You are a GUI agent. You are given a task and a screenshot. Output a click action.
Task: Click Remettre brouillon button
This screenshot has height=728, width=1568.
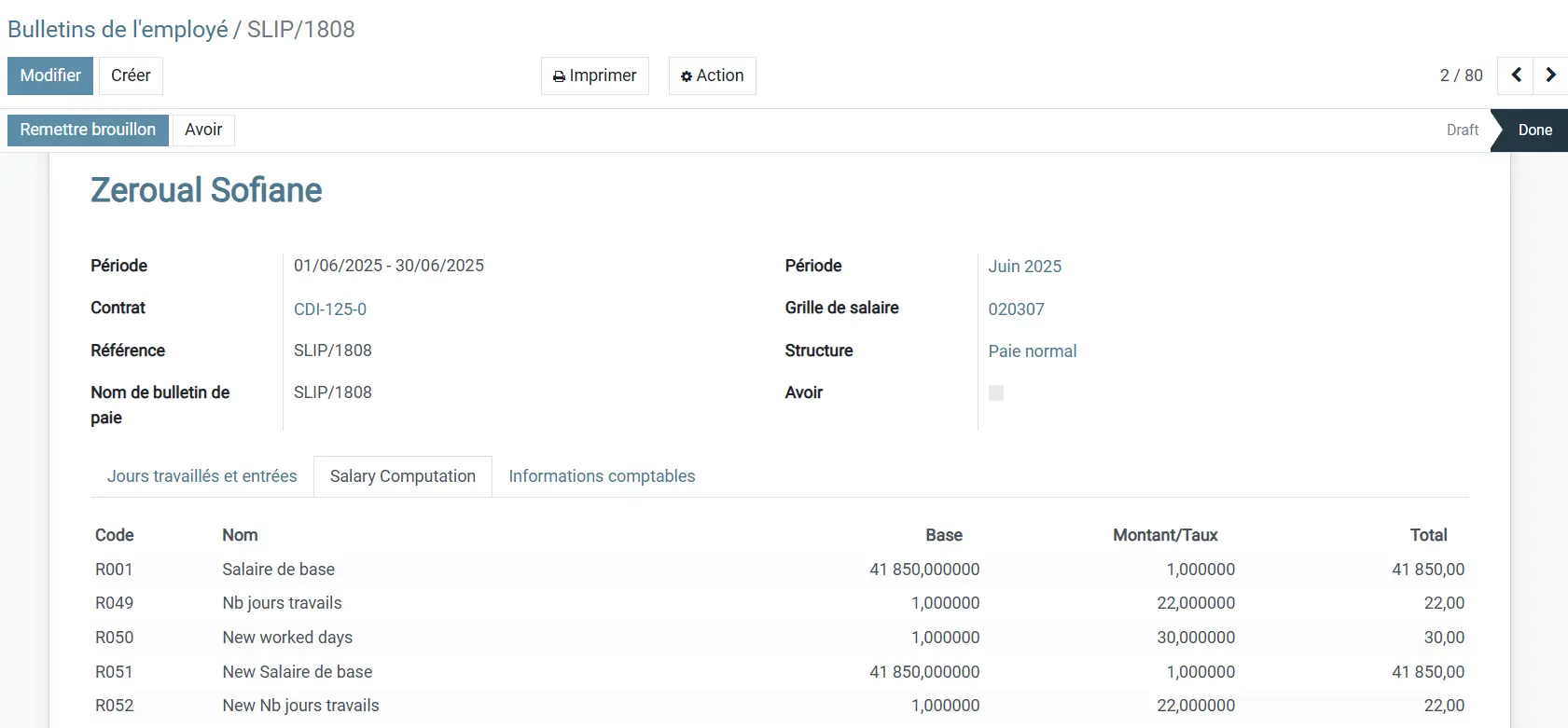(x=88, y=130)
